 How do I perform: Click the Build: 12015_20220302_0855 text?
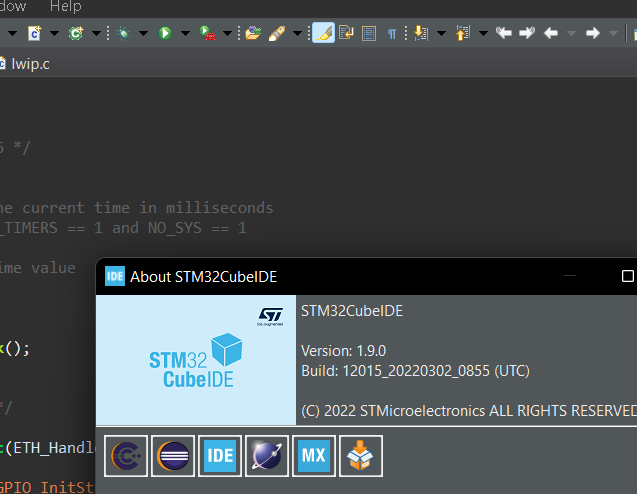415,371
